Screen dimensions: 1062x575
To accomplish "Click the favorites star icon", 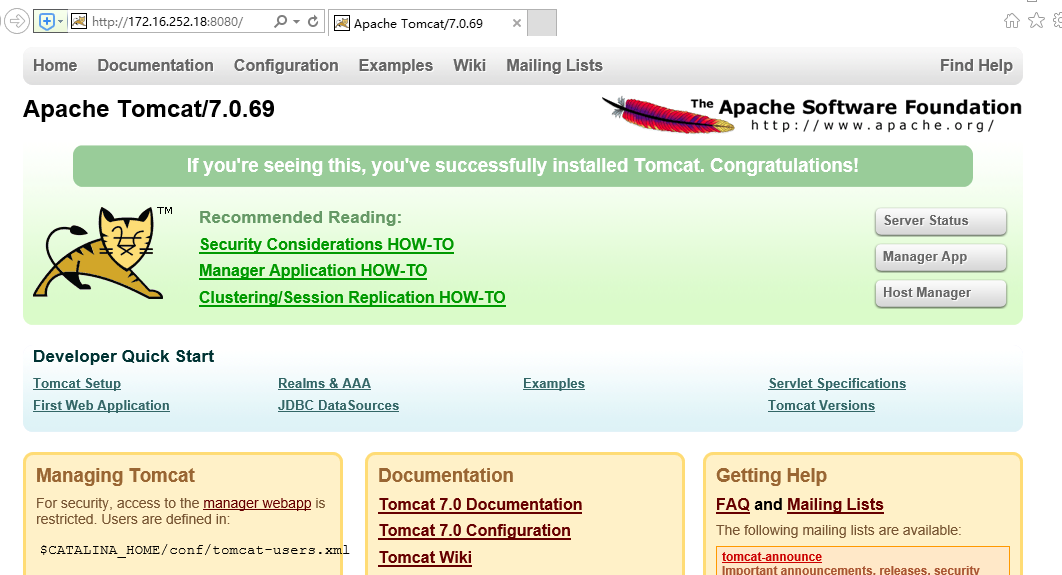I will 1036,20.
